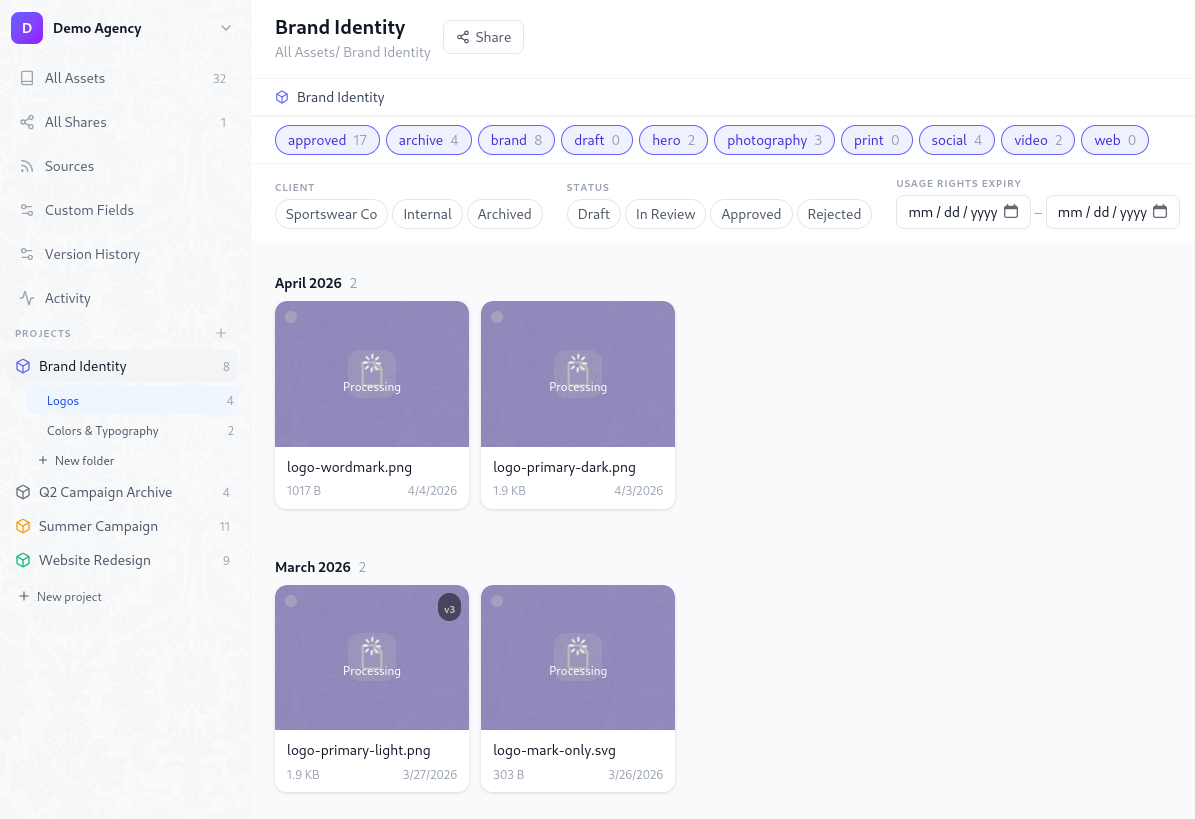
Task: Click the Sources feed icon
Action: 27,166
